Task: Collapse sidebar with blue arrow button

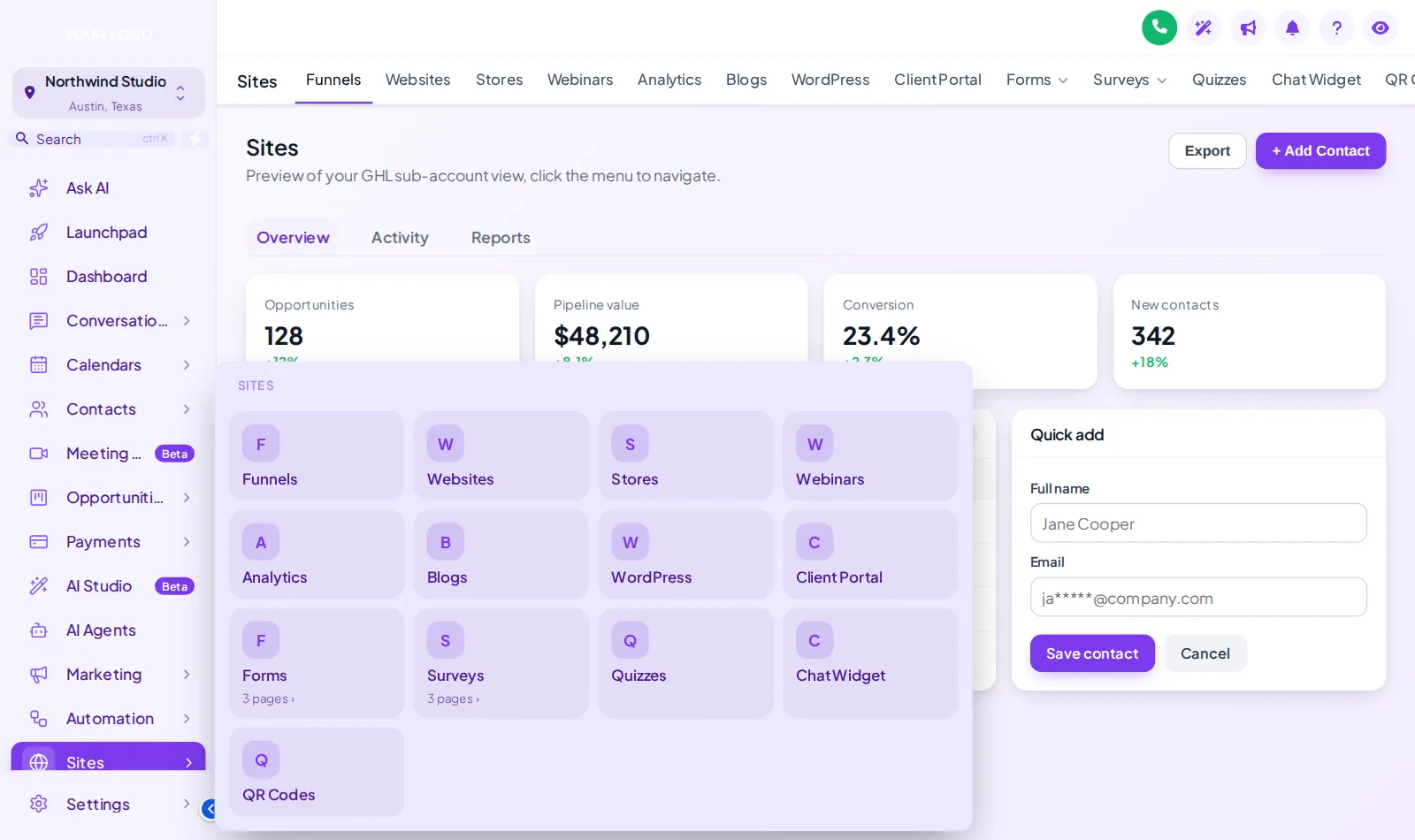Action: tap(210, 808)
